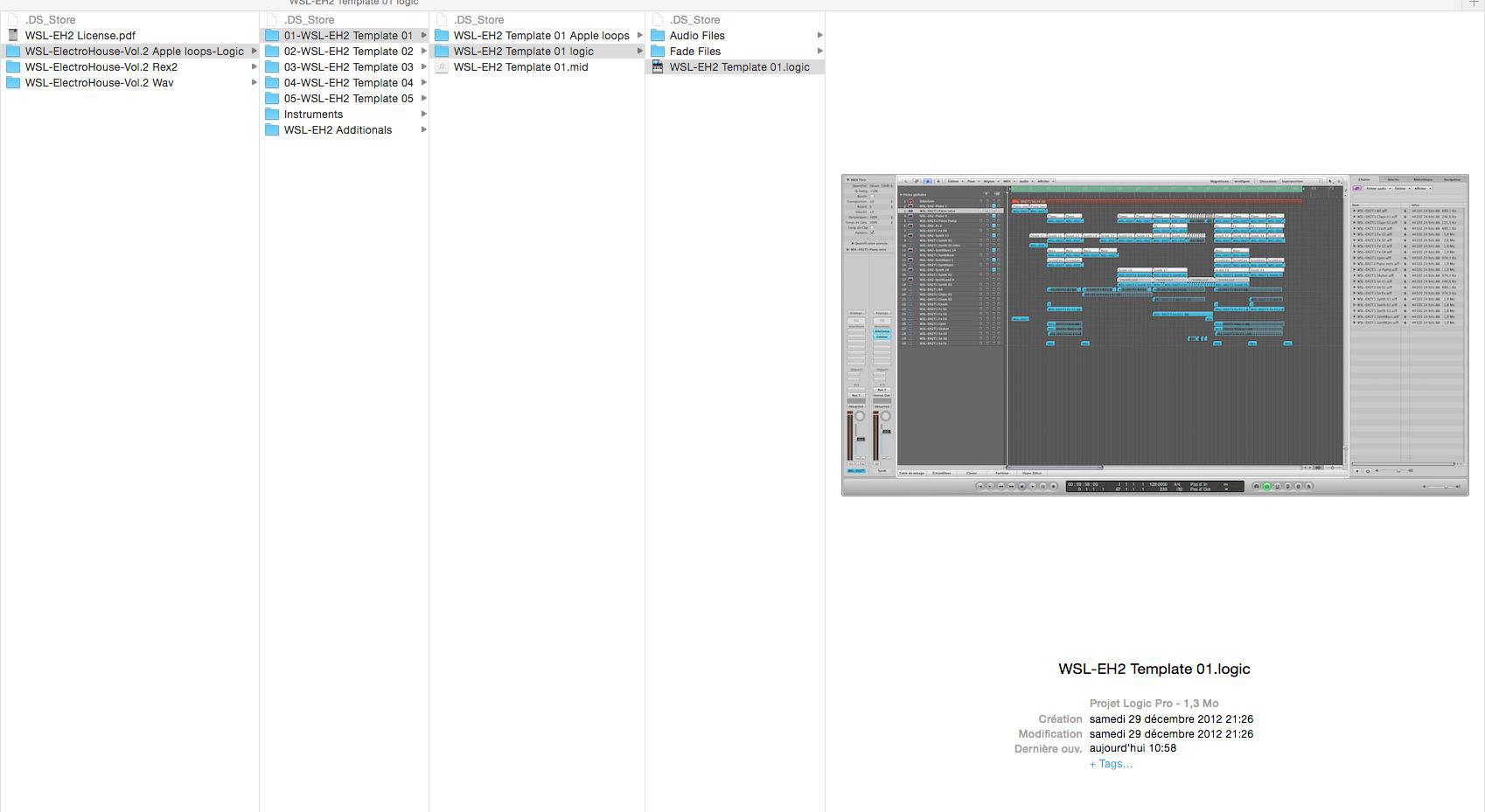Click folder icon of WSL-EH2 Template 01 Apple loops
This screenshot has height=812, width=1485.
tap(442, 36)
